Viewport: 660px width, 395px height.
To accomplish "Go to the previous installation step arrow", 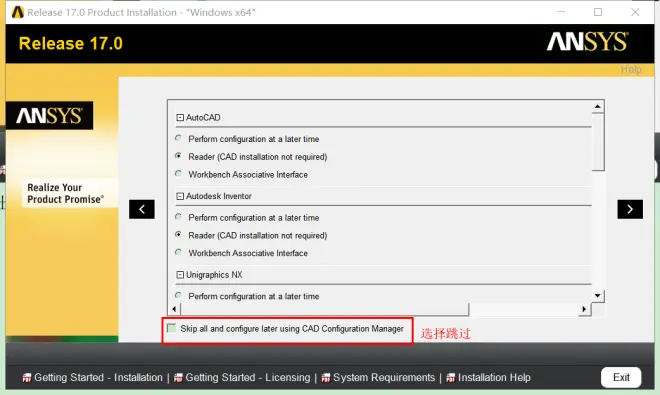I will click(142, 209).
